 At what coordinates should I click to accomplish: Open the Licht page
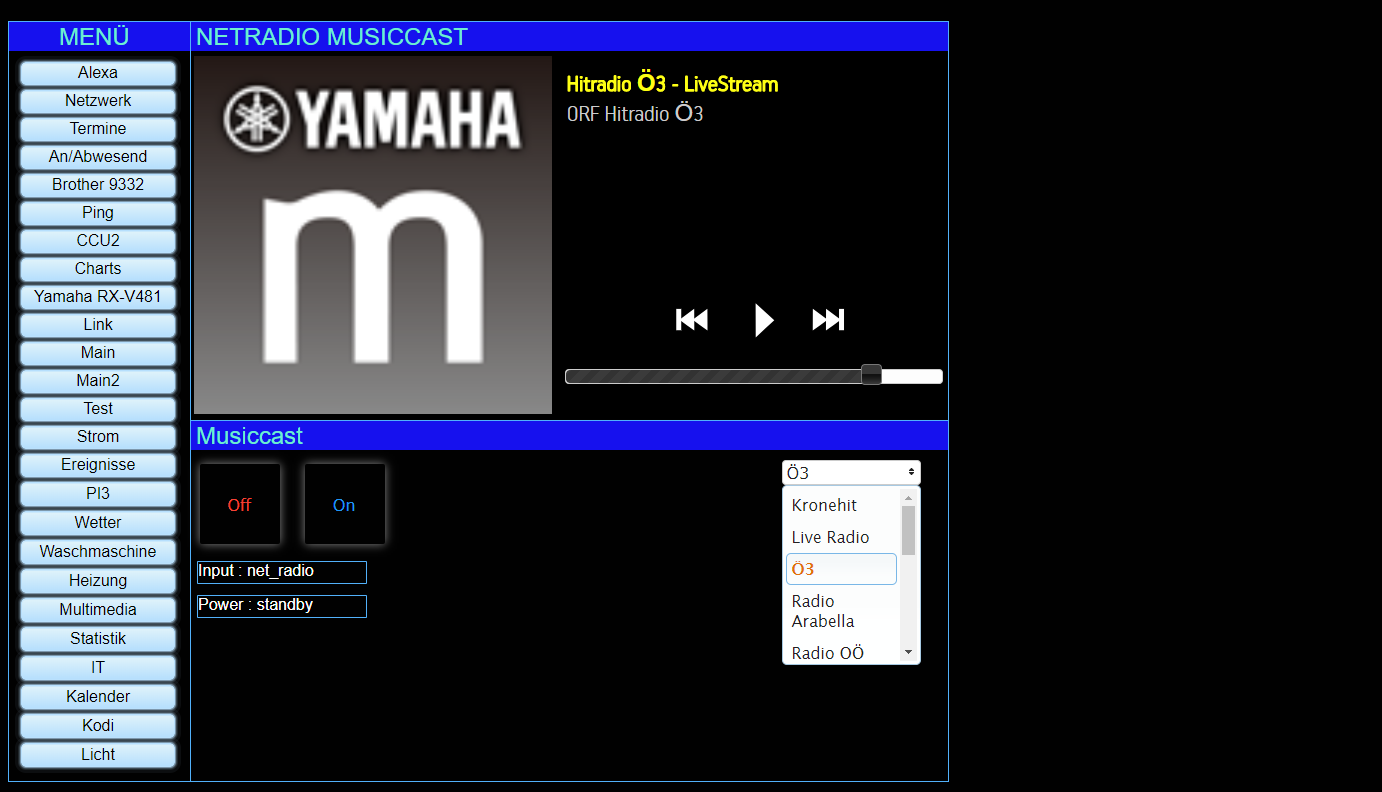[98, 755]
